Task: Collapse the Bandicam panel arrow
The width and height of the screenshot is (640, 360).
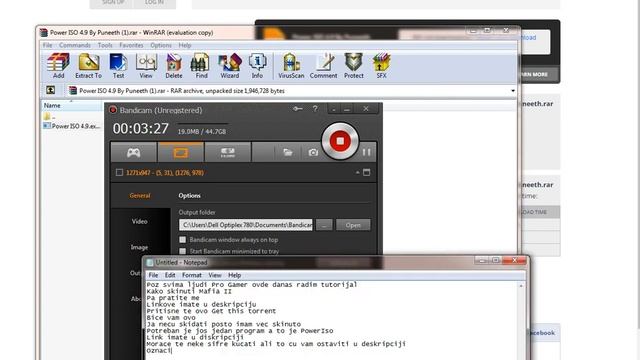Action: click(x=358, y=173)
